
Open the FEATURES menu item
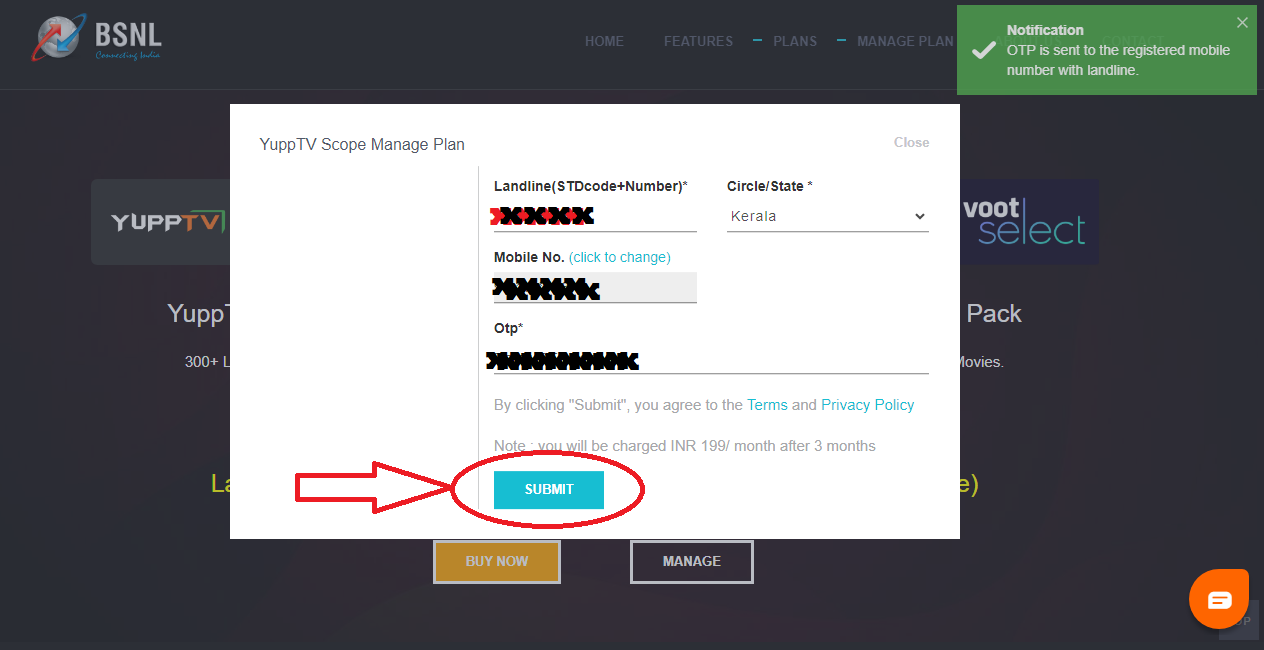[x=698, y=41]
